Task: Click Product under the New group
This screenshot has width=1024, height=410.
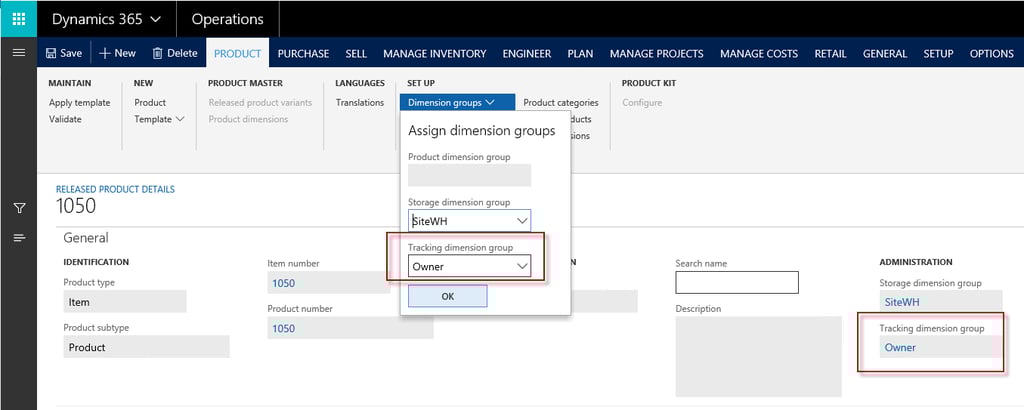Action: pyautogui.click(x=150, y=102)
